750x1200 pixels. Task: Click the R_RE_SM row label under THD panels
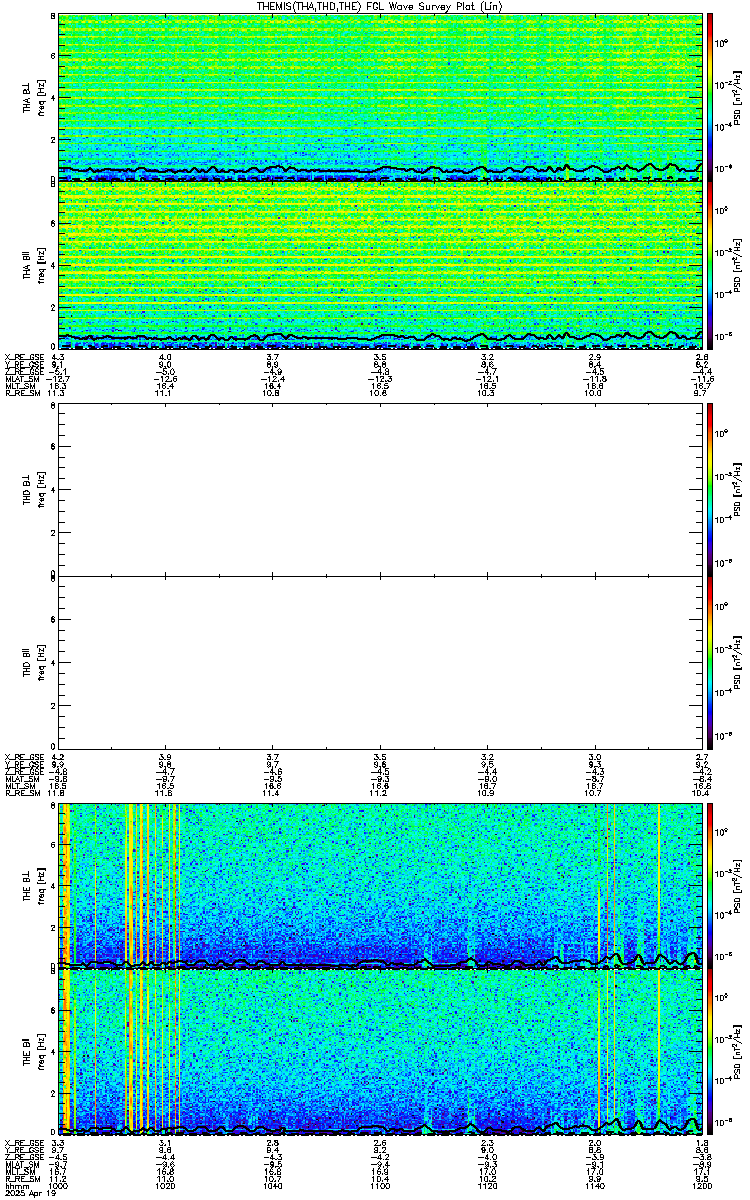coord(21,792)
